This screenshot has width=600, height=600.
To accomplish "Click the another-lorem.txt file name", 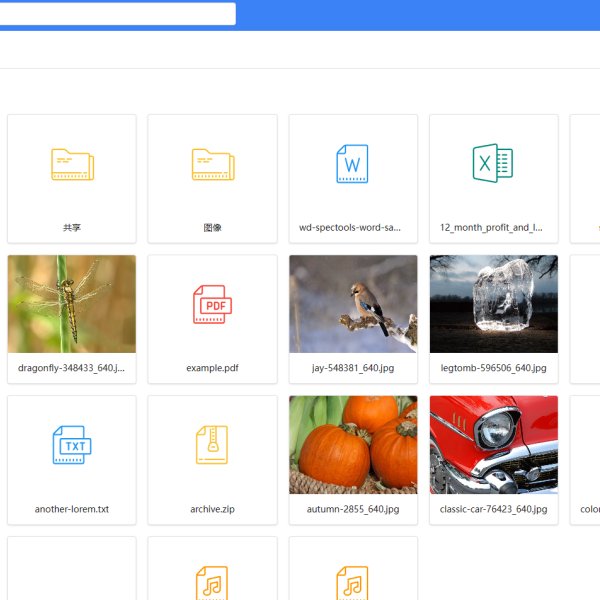I will (72, 509).
